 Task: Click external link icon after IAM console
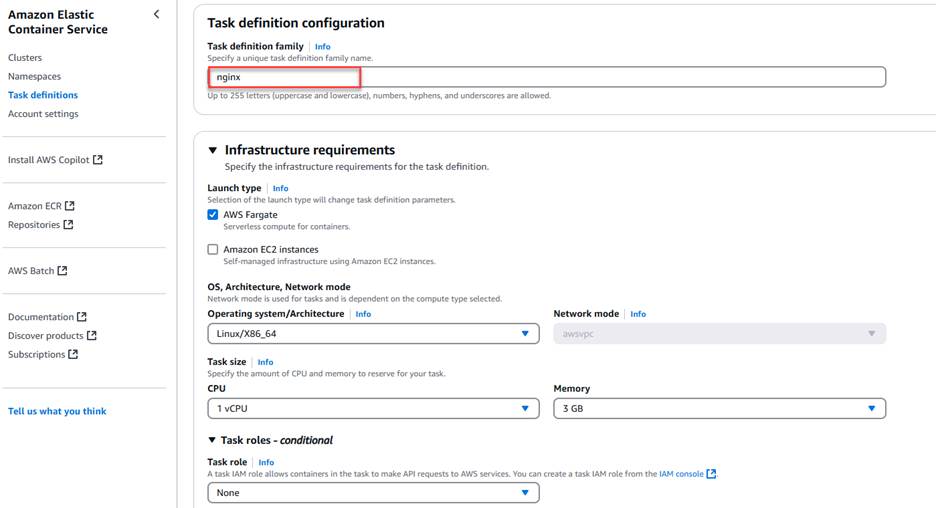pyautogui.click(x=711, y=474)
